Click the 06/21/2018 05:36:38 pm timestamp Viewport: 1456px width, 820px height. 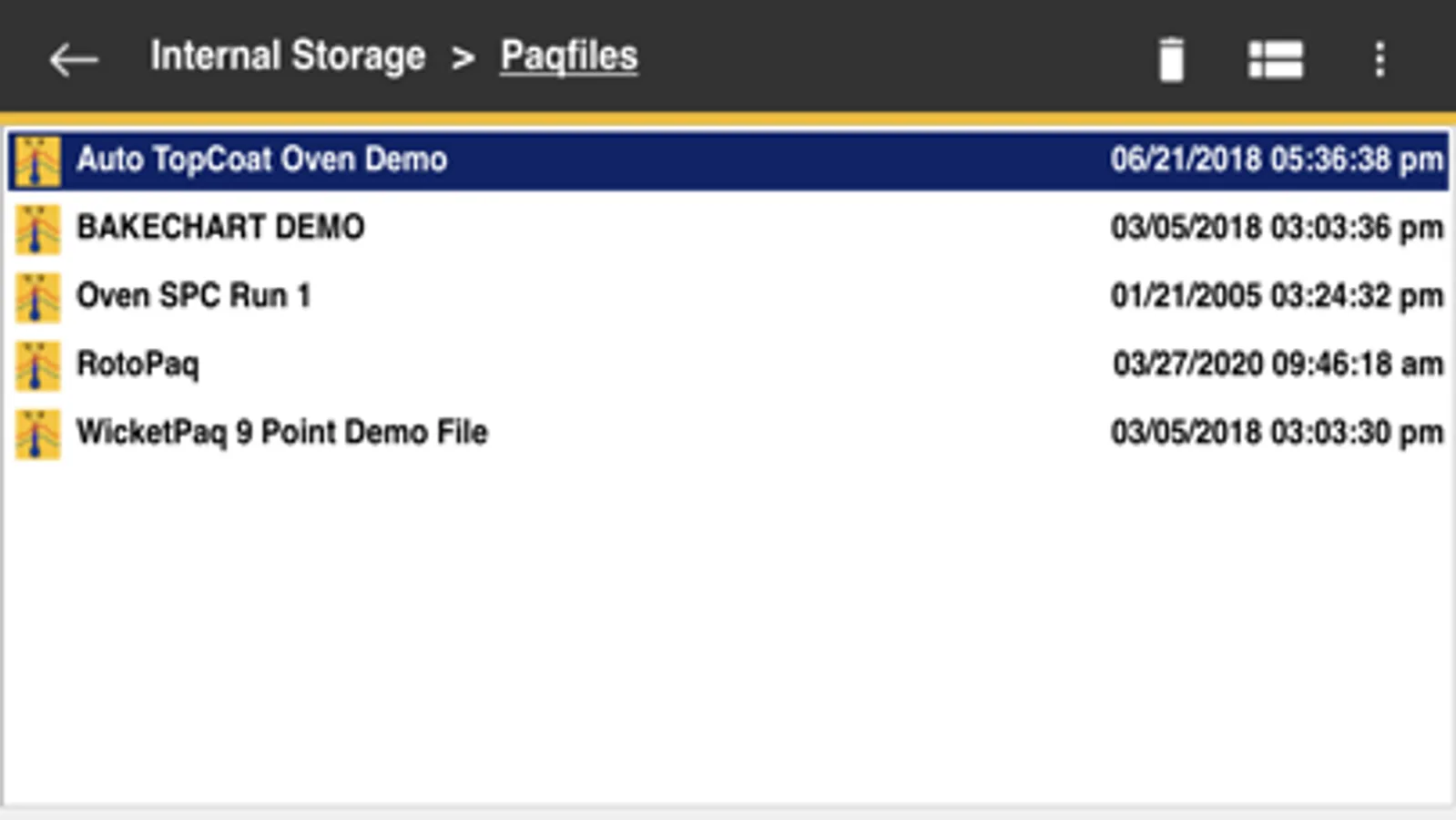[1277, 159]
